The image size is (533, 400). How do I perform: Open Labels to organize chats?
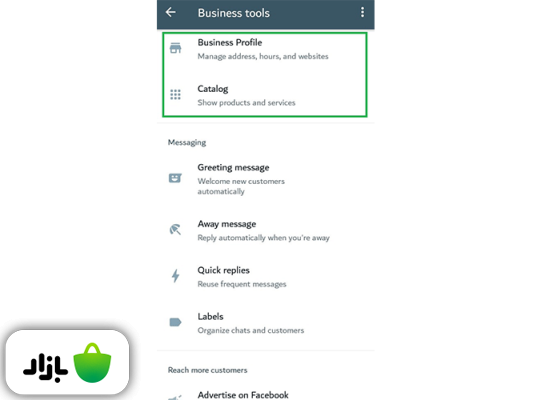tap(265, 323)
